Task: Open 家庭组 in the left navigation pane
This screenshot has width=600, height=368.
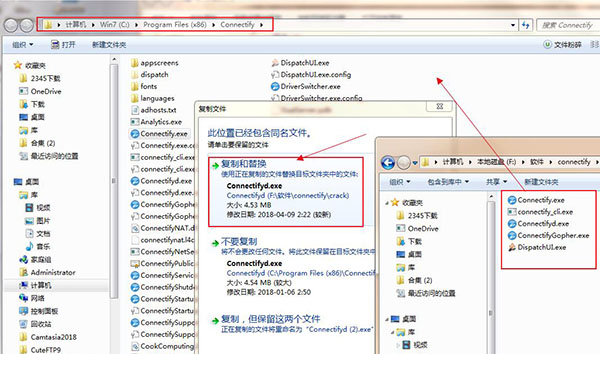Action: coord(35,259)
